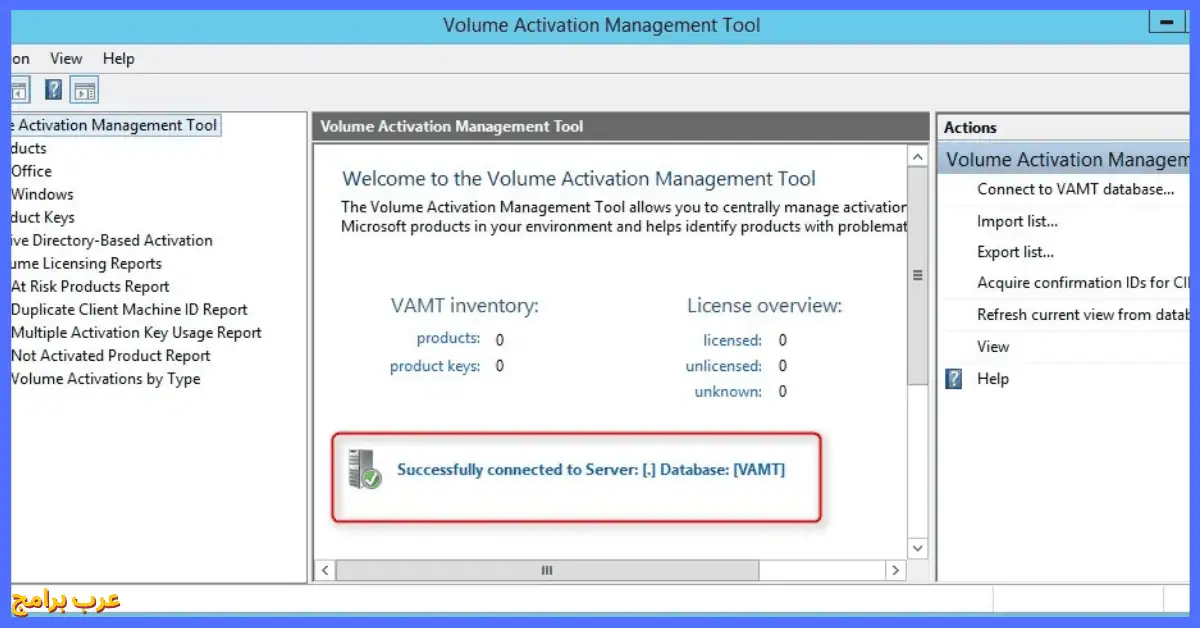Click the show/hide action pane toolbar icon
1200x628 pixels.
(x=85, y=90)
